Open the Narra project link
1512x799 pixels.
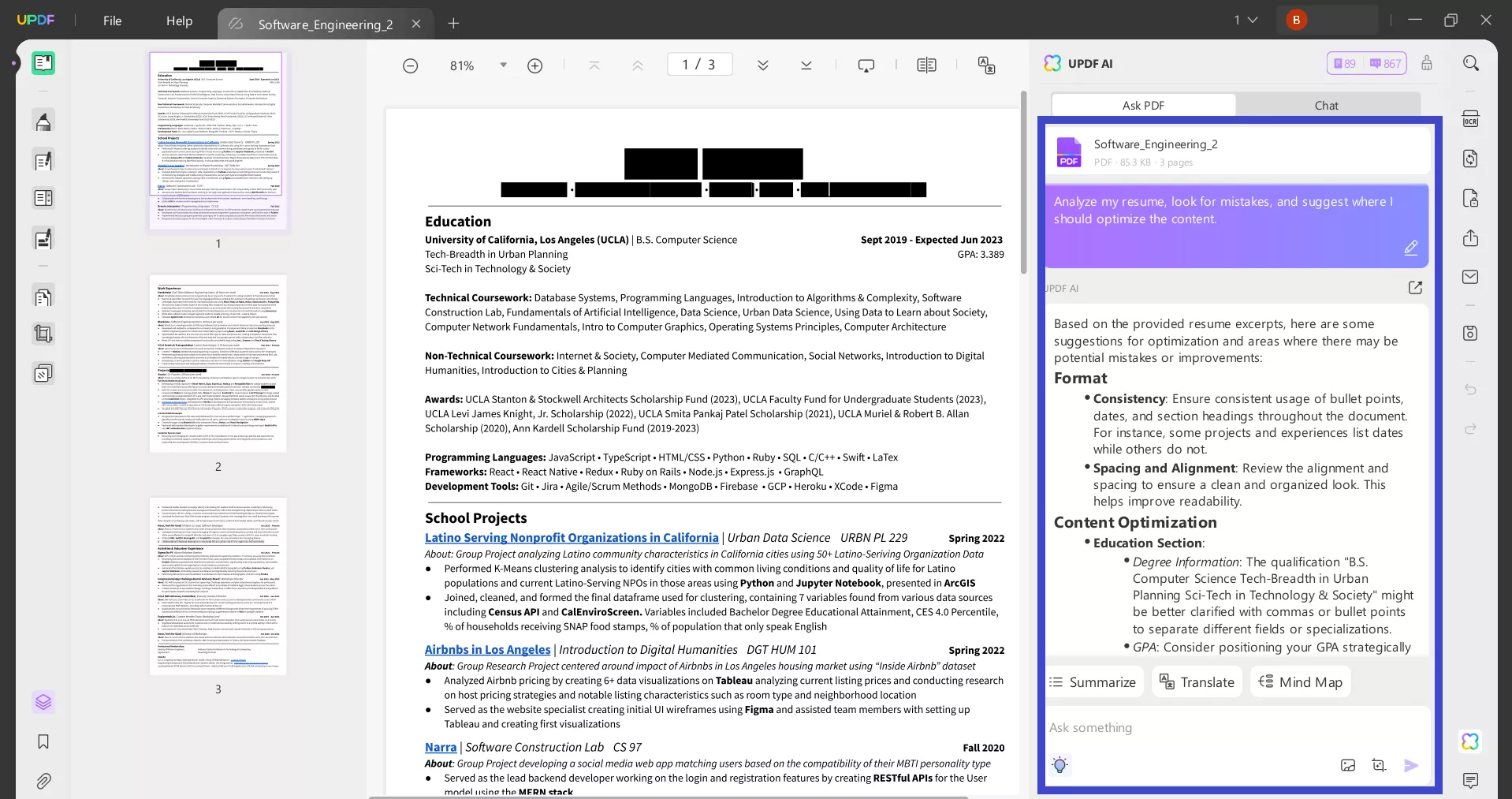point(441,748)
